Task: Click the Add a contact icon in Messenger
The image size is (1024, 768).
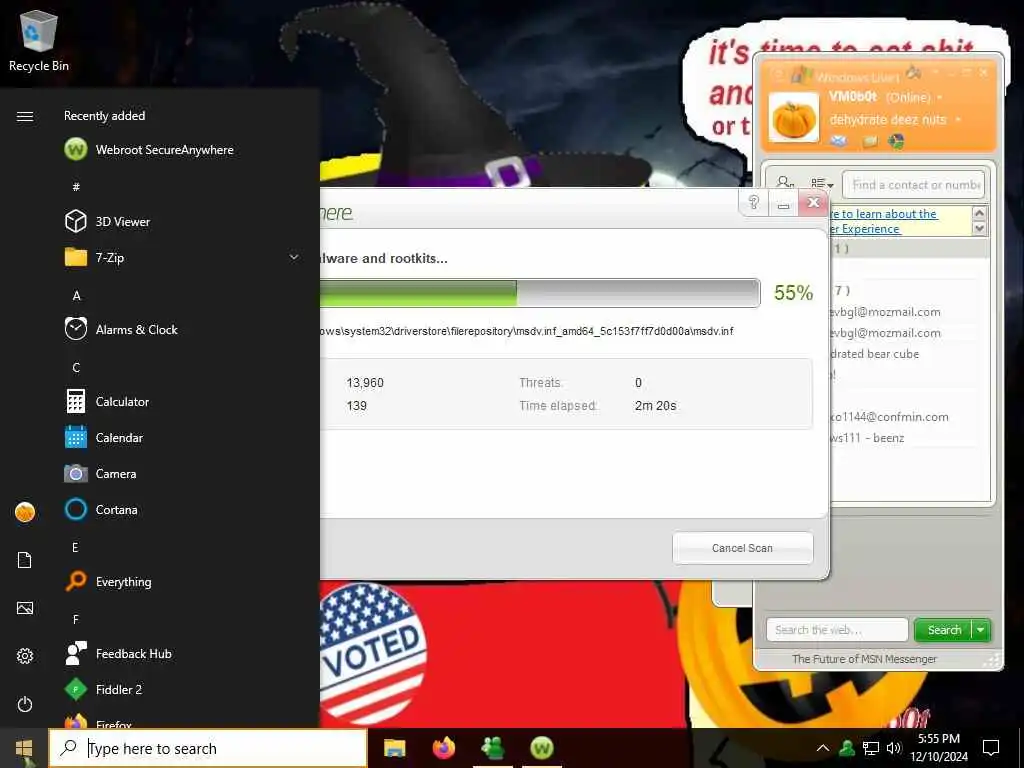Action: coord(785,184)
